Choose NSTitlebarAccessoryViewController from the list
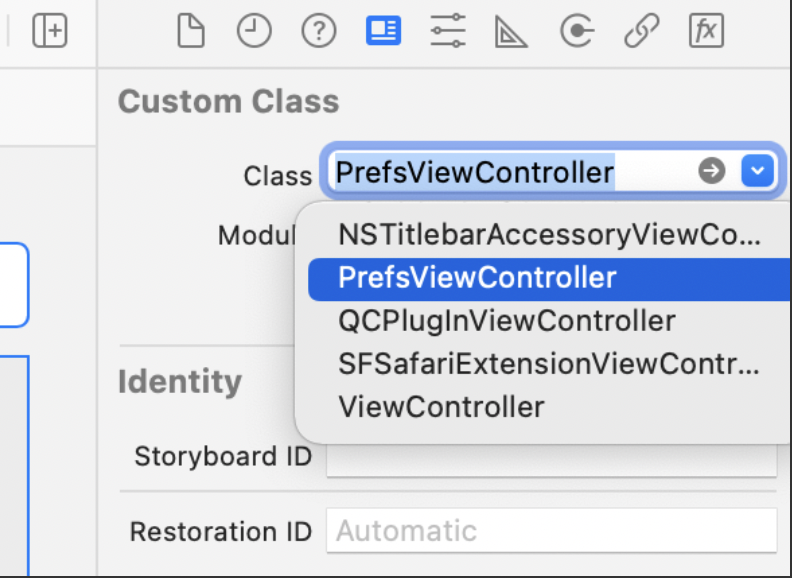Screen dimensions: 792x578 pos(549,234)
